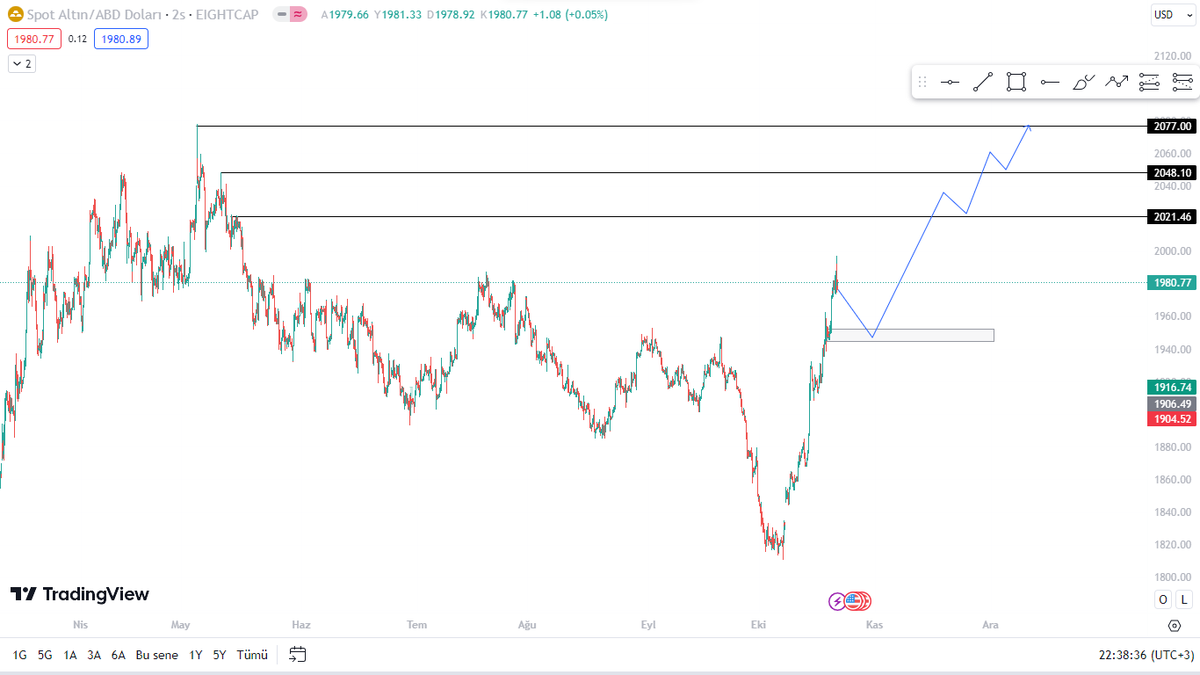The width and height of the screenshot is (1200, 675).
Task: Click the go-to-date calendar icon
Action: click(x=296, y=655)
